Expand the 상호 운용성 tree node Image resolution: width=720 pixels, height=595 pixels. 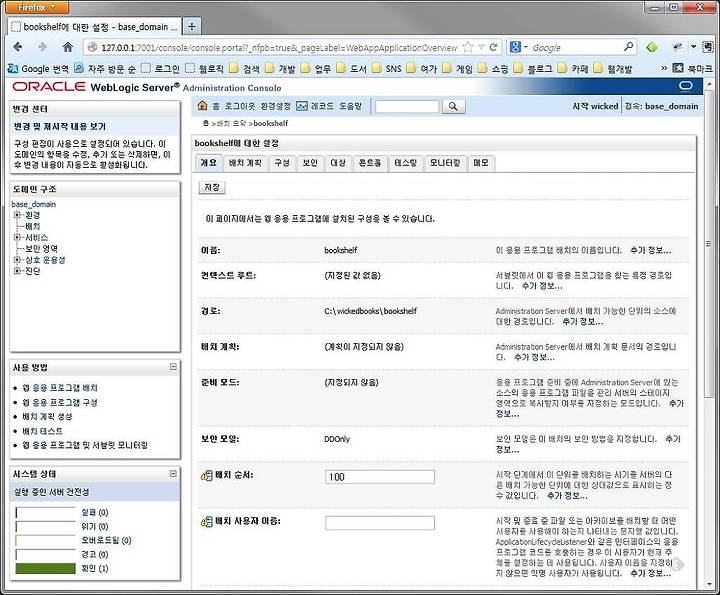click(17, 260)
